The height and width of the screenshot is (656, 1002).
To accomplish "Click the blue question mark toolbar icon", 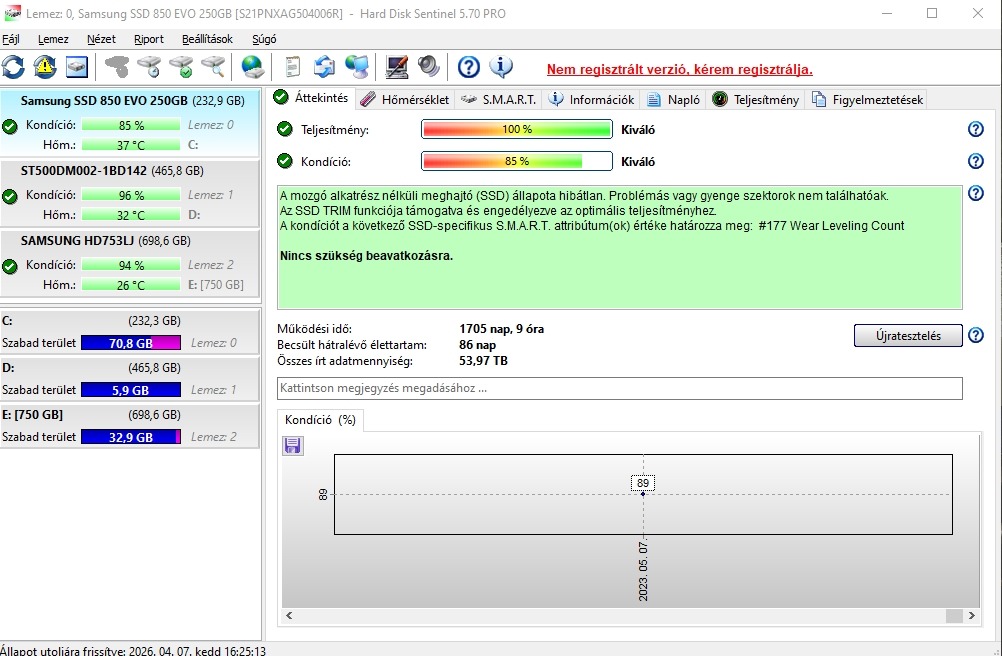I will click(468, 67).
